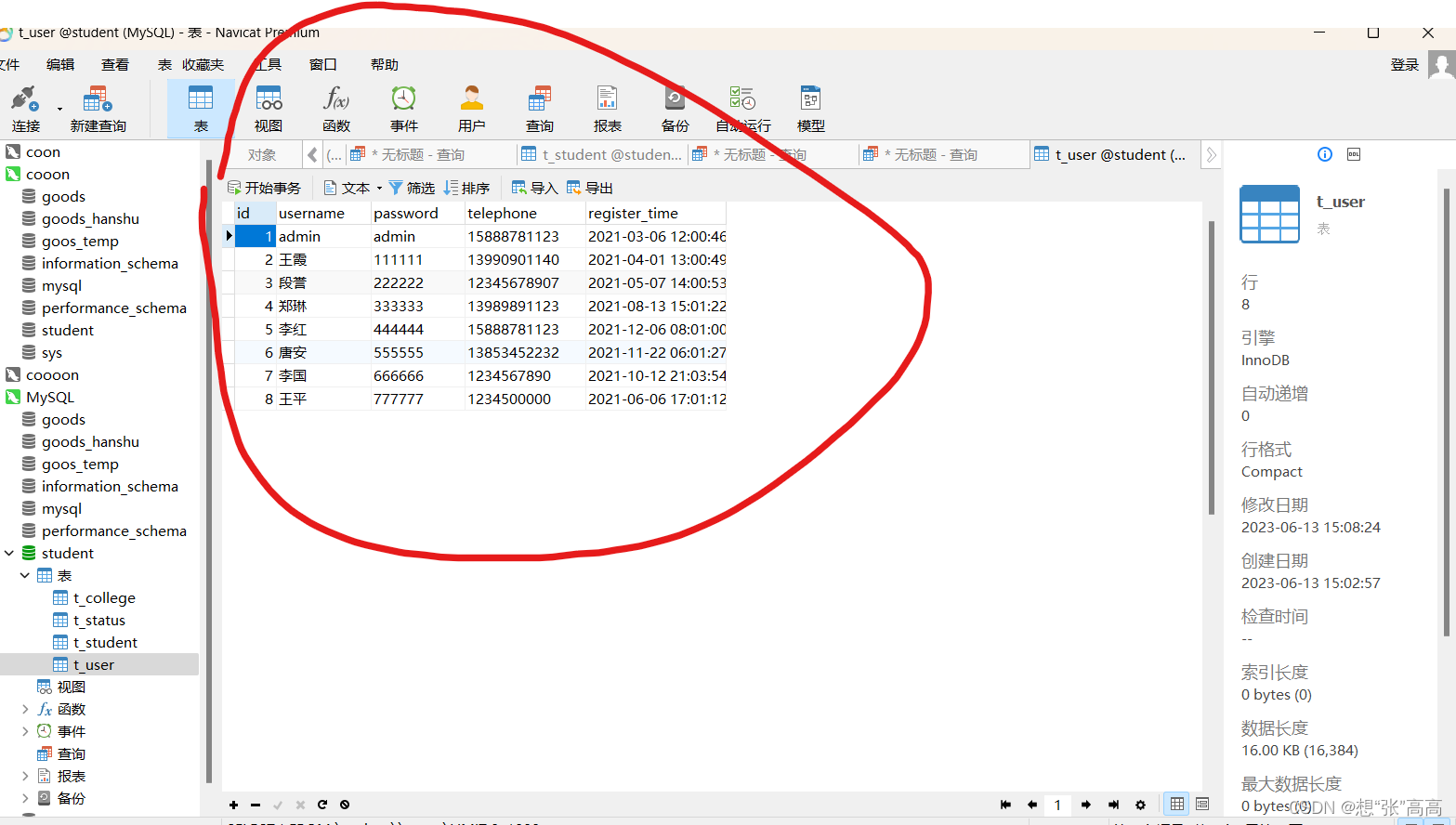Go to first page of records
The width and height of the screenshot is (1456, 825).
pyautogui.click(x=1005, y=805)
